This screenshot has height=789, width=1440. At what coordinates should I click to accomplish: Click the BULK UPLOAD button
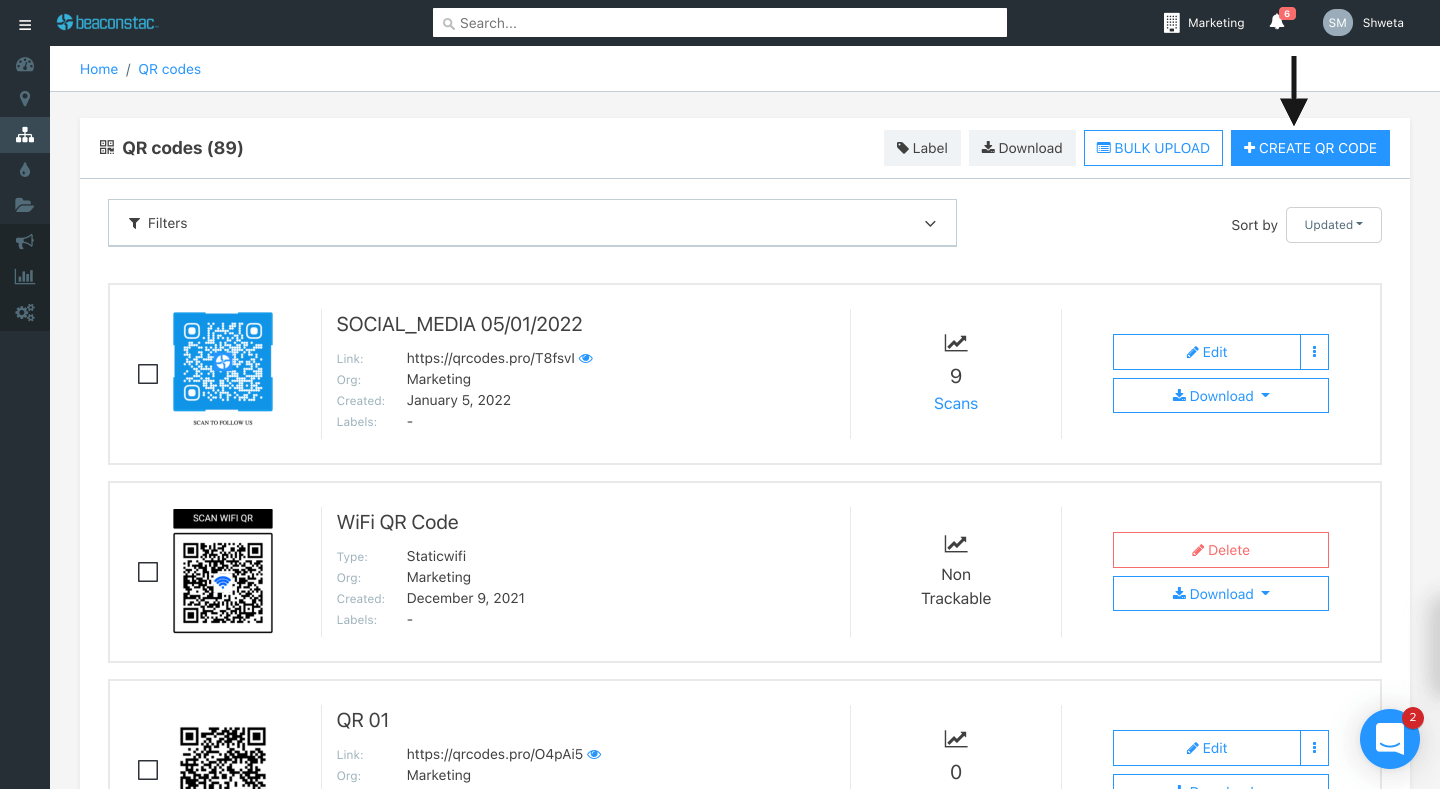pos(1153,148)
